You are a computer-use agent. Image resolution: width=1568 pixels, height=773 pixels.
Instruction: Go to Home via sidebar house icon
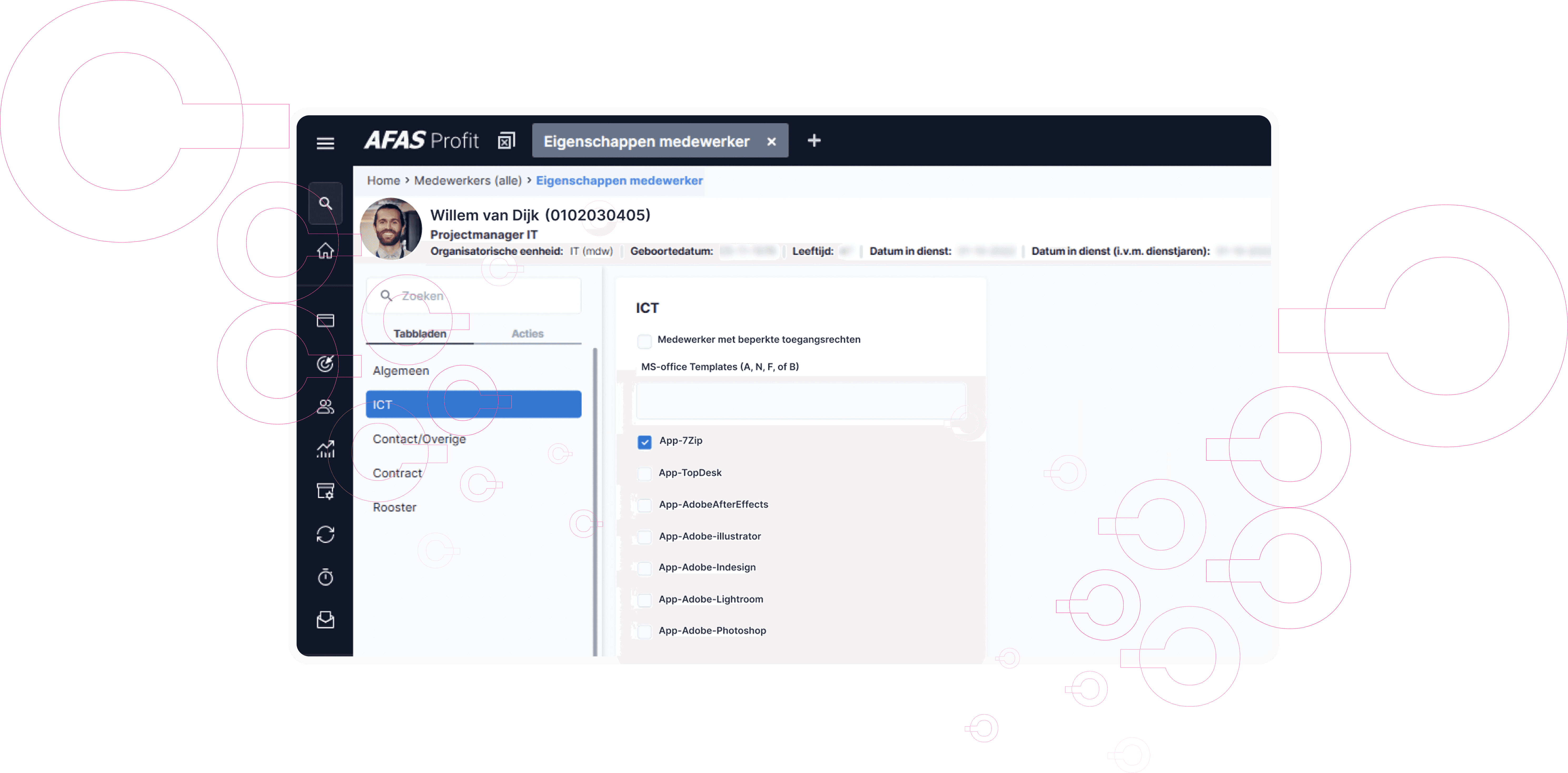click(x=325, y=250)
